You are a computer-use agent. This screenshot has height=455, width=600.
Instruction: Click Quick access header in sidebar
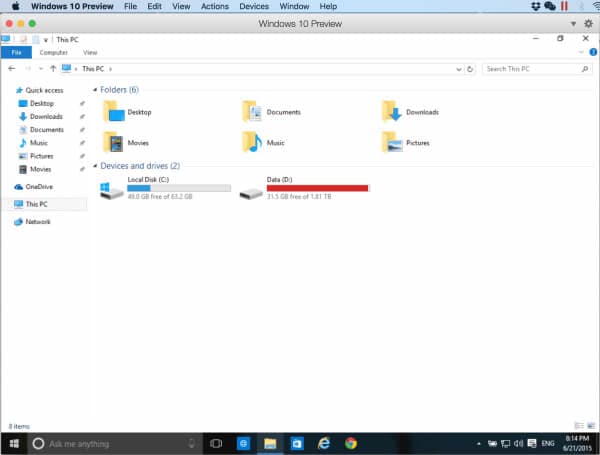click(39, 90)
